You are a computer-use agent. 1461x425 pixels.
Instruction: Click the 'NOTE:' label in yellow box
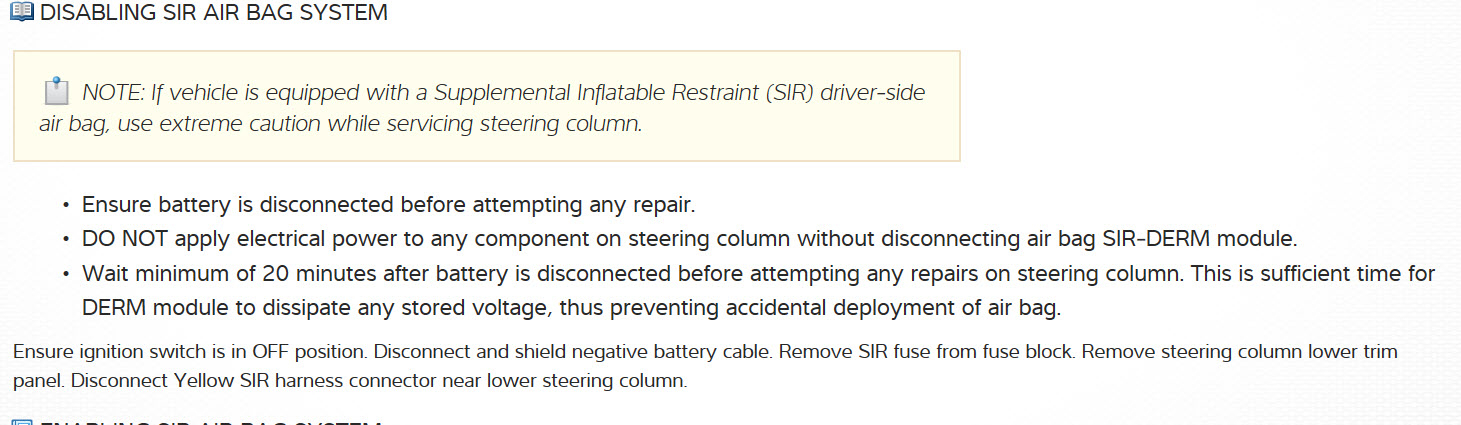click(113, 93)
